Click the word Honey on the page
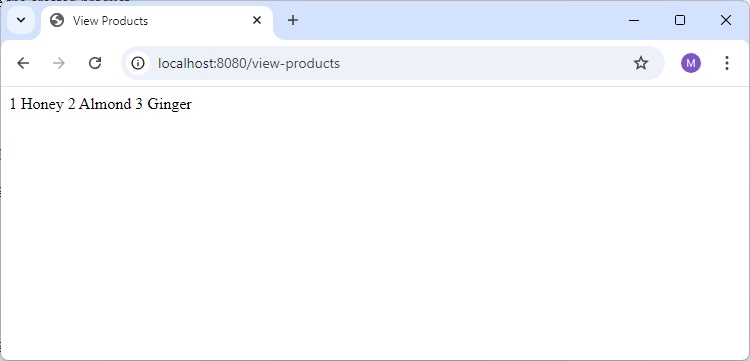750x361 pixels. [x=42, y=104]
